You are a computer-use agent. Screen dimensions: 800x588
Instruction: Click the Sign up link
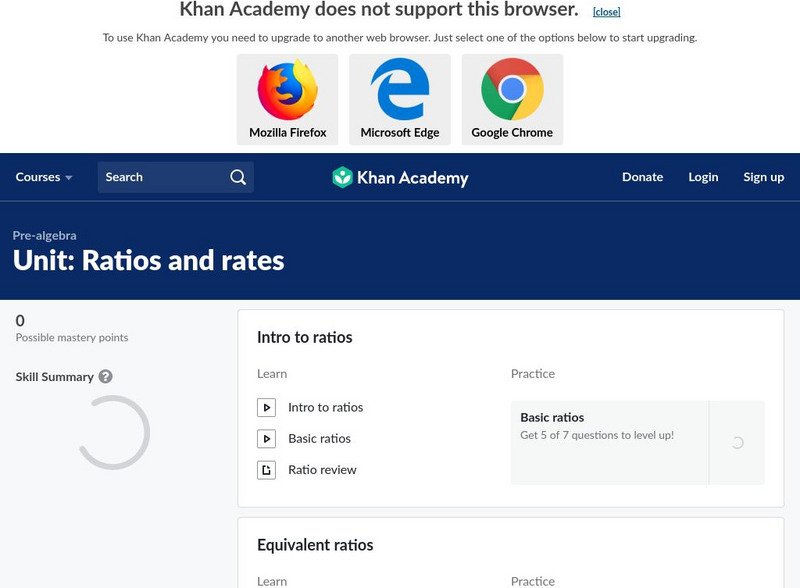(763, 177)
